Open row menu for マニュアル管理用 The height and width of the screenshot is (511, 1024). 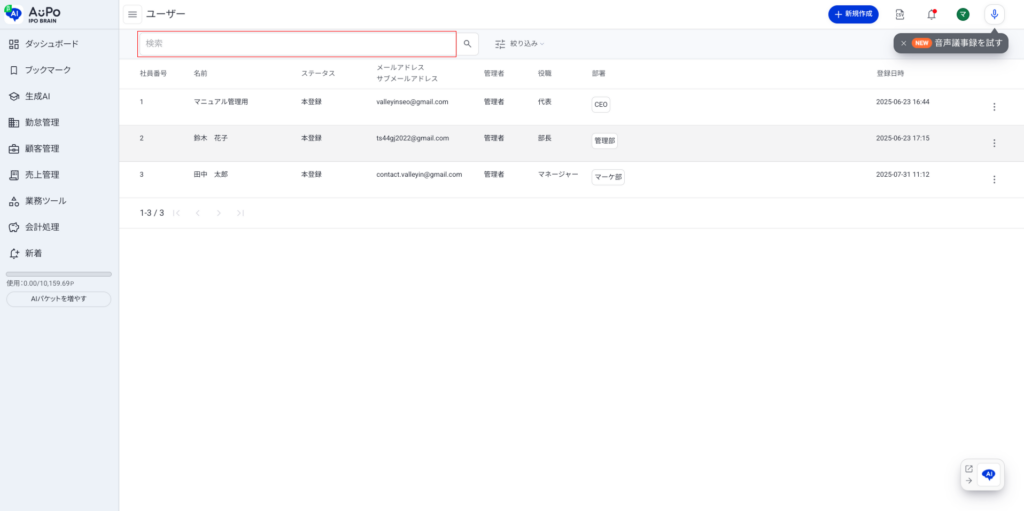[x=994, y=107]
